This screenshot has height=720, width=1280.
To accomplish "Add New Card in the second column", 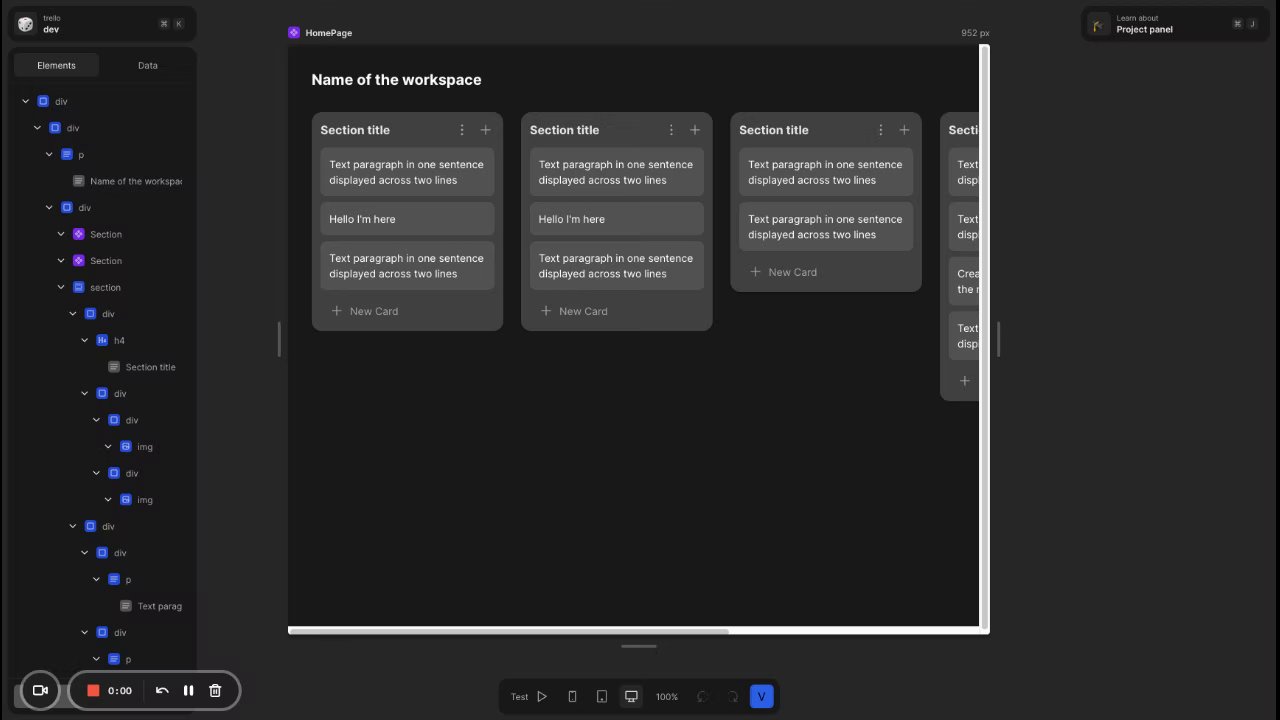I will click(x=574, y=311).
